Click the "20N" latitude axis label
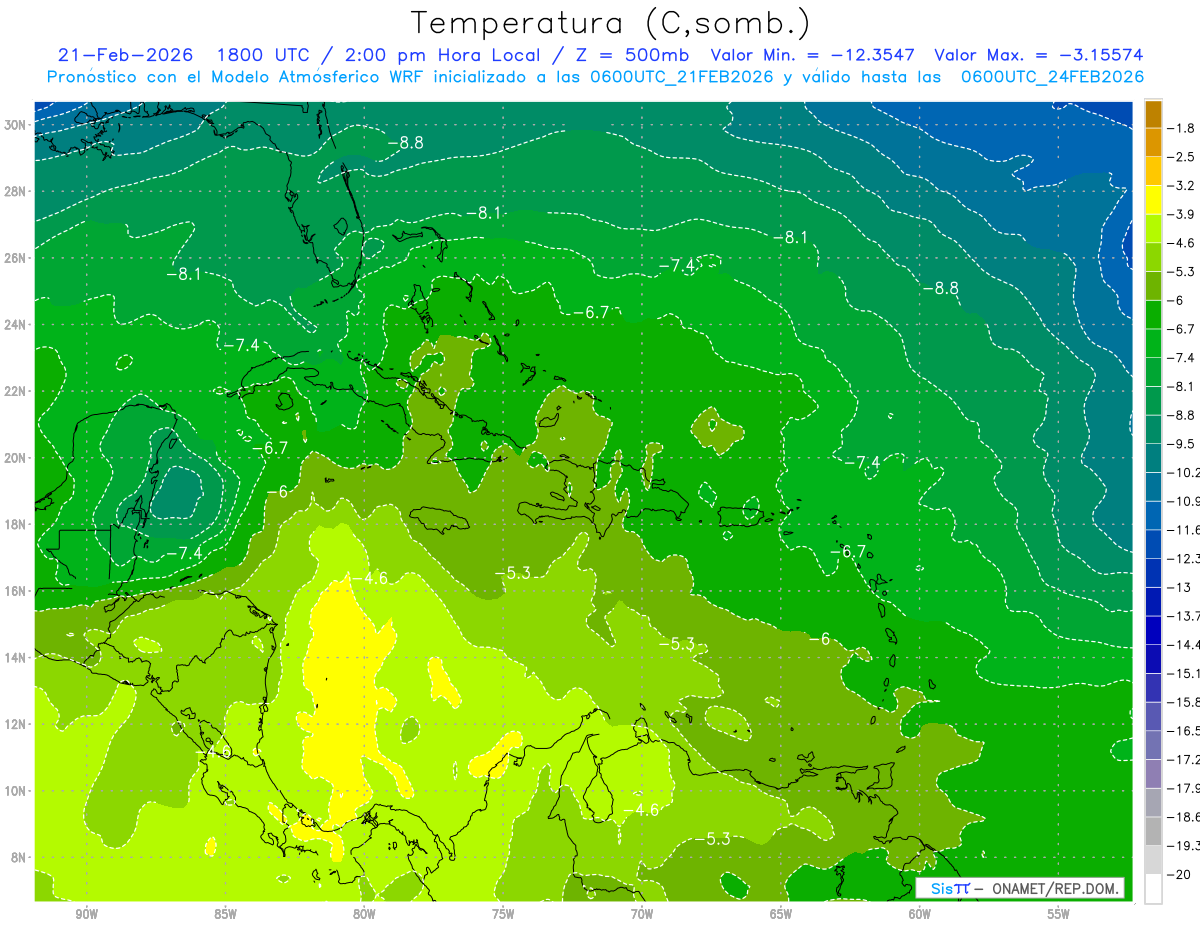Viewport: 1200px width, 927px height. tap(16, 458)
